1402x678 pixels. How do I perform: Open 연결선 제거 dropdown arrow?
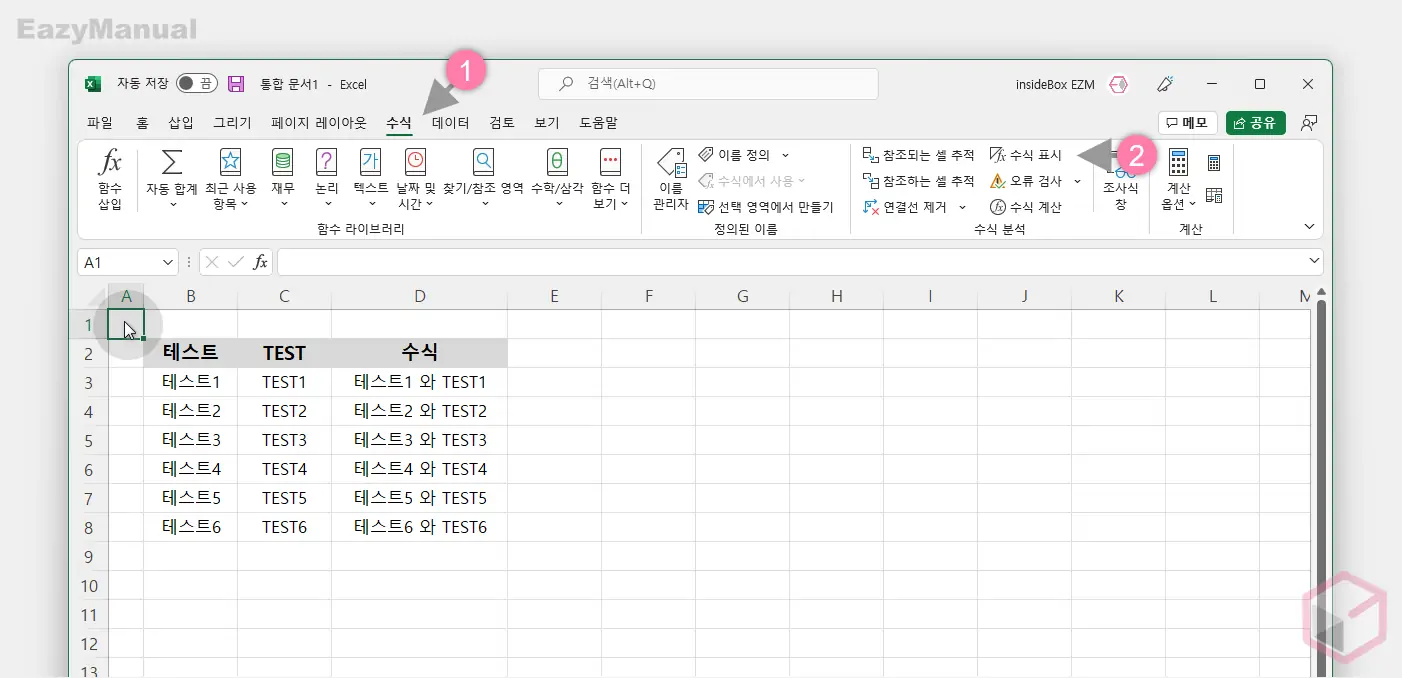(x=962, y=207)
